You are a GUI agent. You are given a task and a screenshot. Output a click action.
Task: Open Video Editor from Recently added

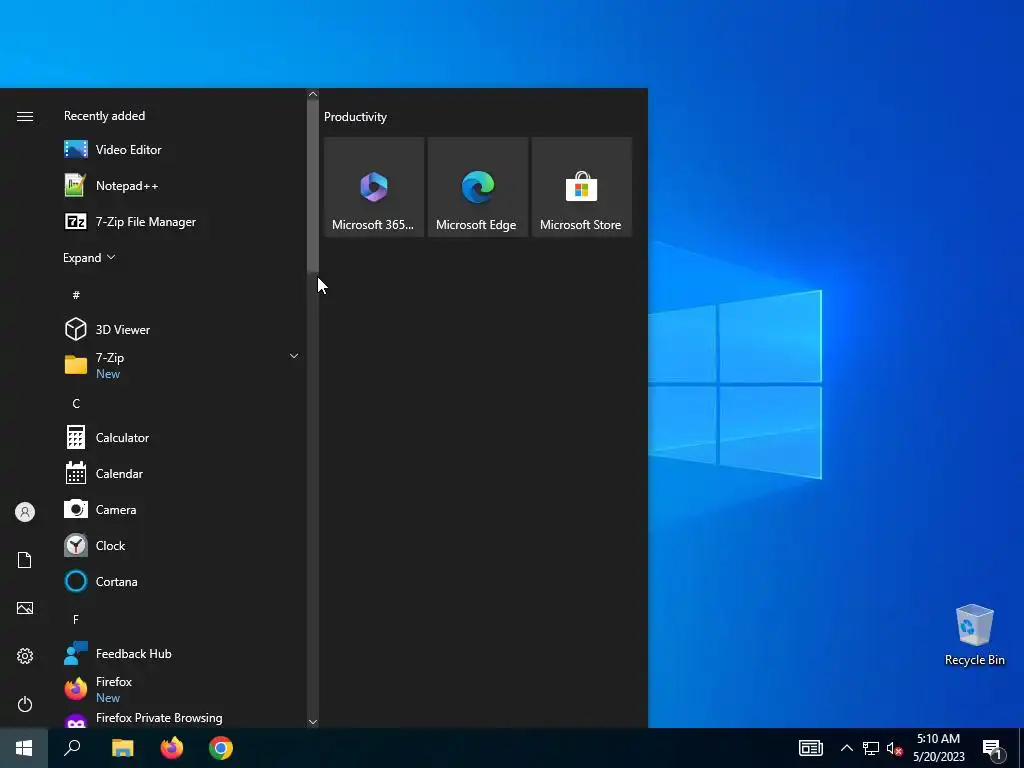pyautogui.click(x=183, y=150)
